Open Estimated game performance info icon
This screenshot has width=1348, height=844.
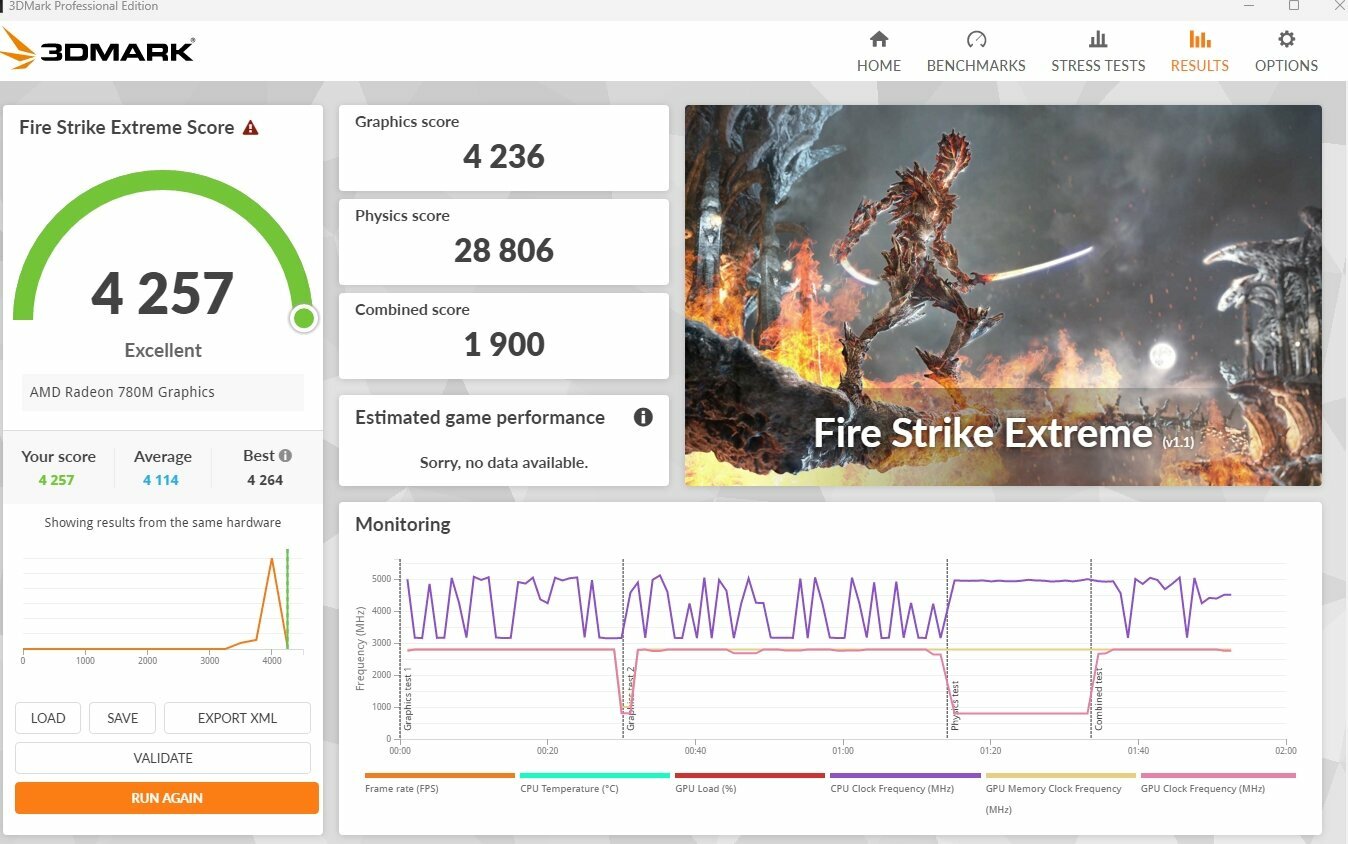click(x=644, y=417)
